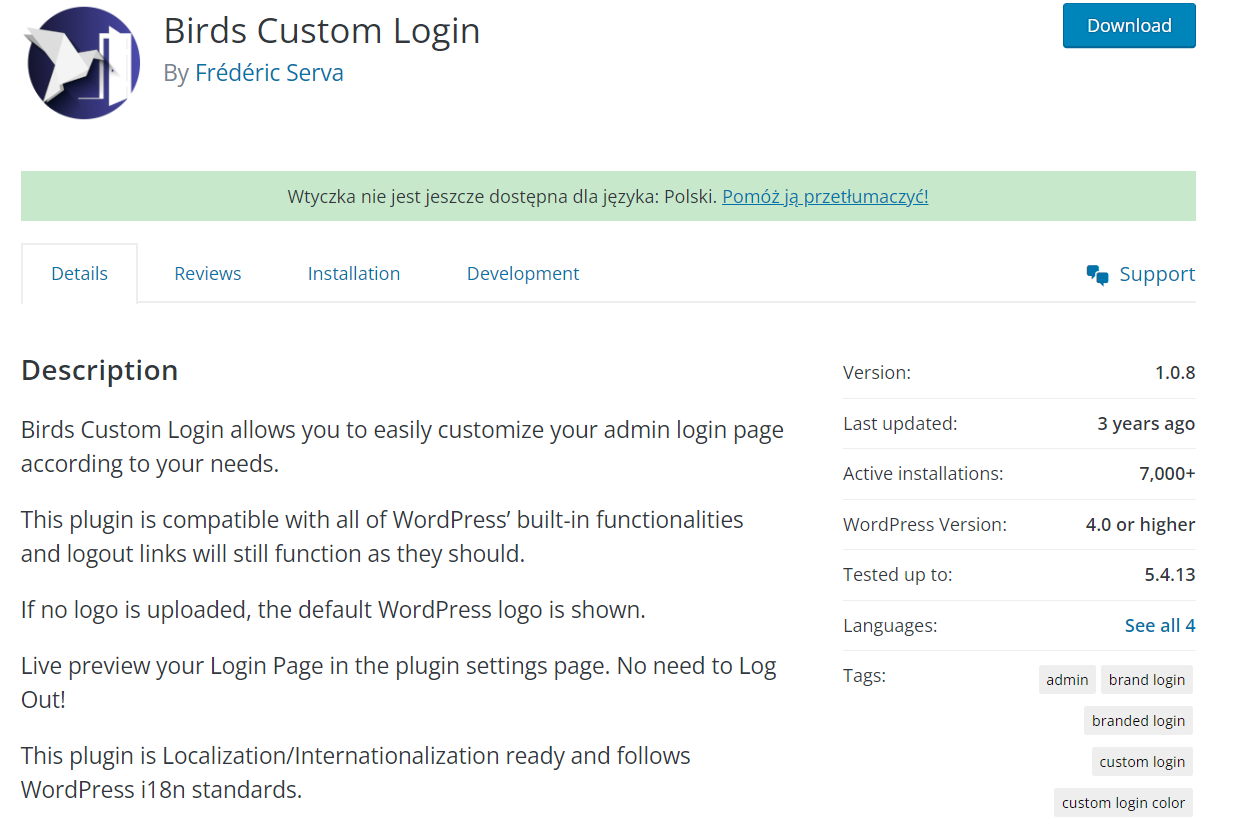The width and height of the screenshot is (1241, 827).
Task: Click the 'WordPress Version:' label
Action: pos(925,524)
